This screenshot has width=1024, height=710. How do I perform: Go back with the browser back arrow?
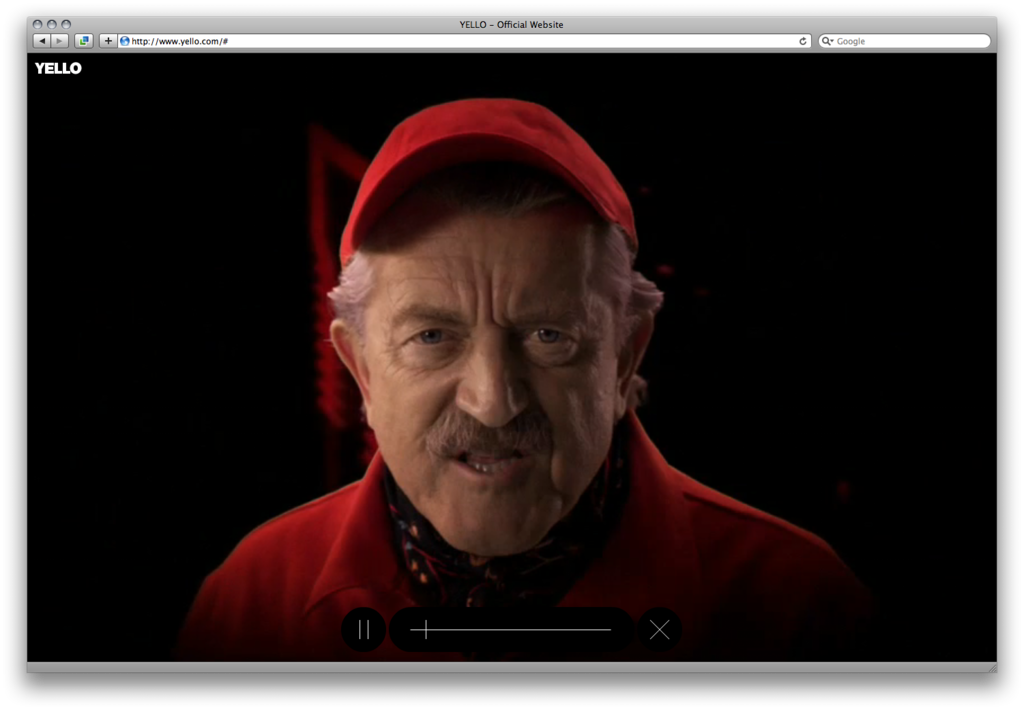coord(42,41)
